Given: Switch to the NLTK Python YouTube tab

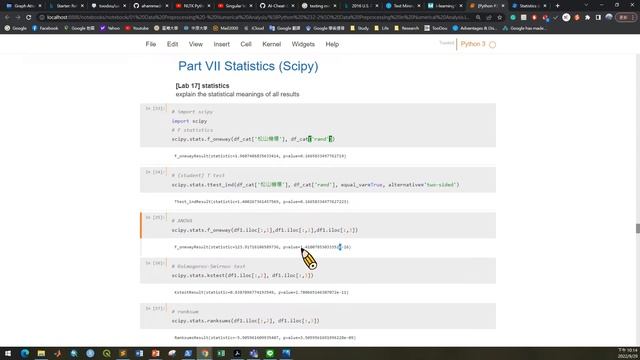Looking at the screenshot, I should click(x=192, y=6).
